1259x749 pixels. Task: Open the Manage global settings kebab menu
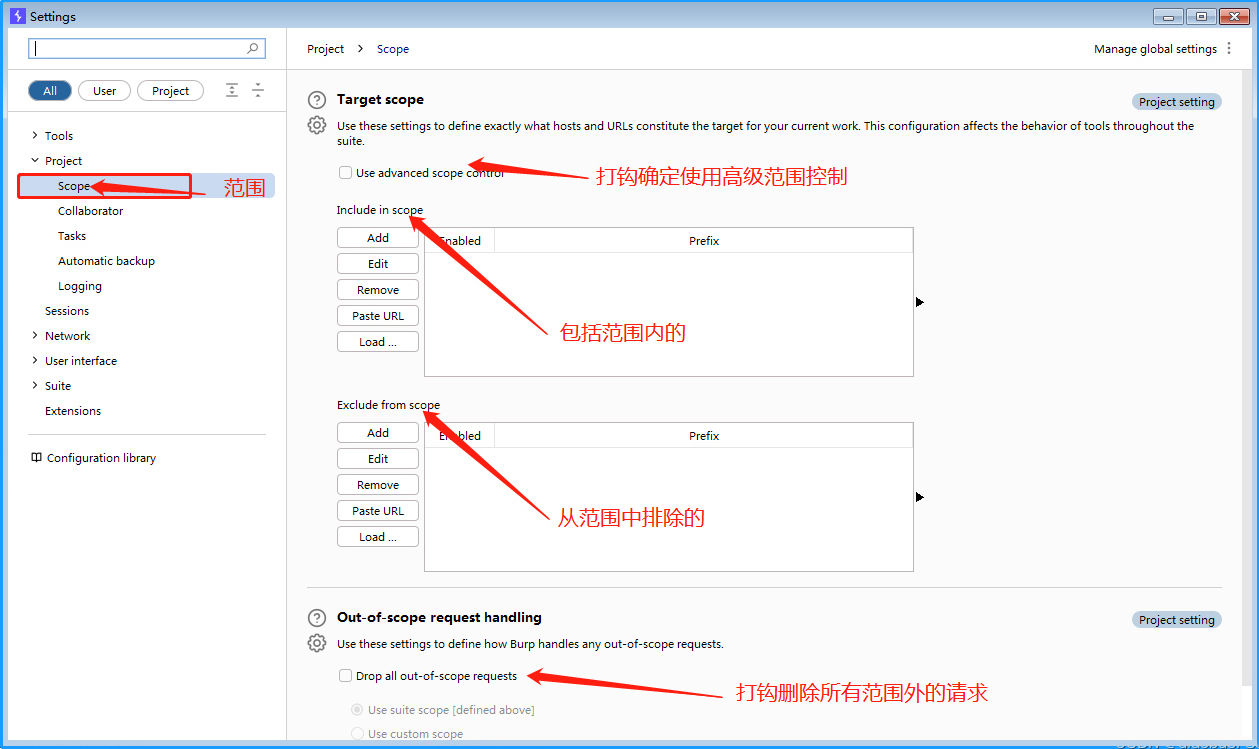click(x=1229, y=49)
